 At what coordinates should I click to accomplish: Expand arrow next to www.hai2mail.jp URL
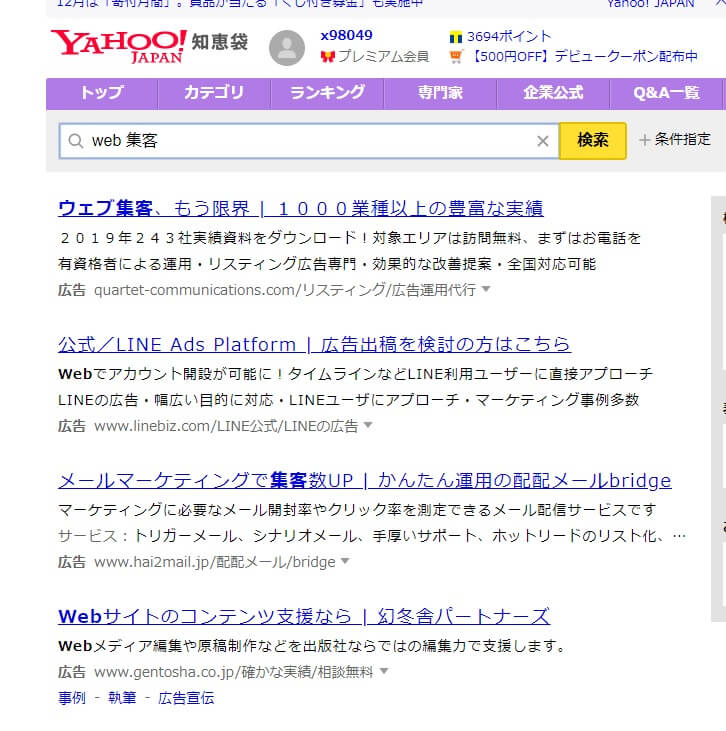[x=345, y=561]
